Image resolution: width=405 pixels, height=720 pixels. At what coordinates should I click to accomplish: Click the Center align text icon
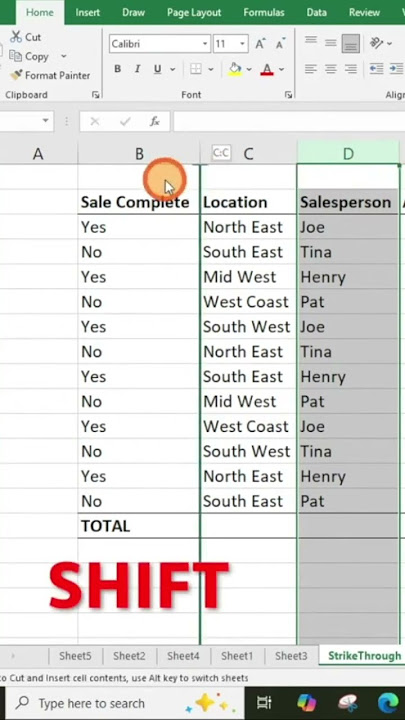click(331, 69)
